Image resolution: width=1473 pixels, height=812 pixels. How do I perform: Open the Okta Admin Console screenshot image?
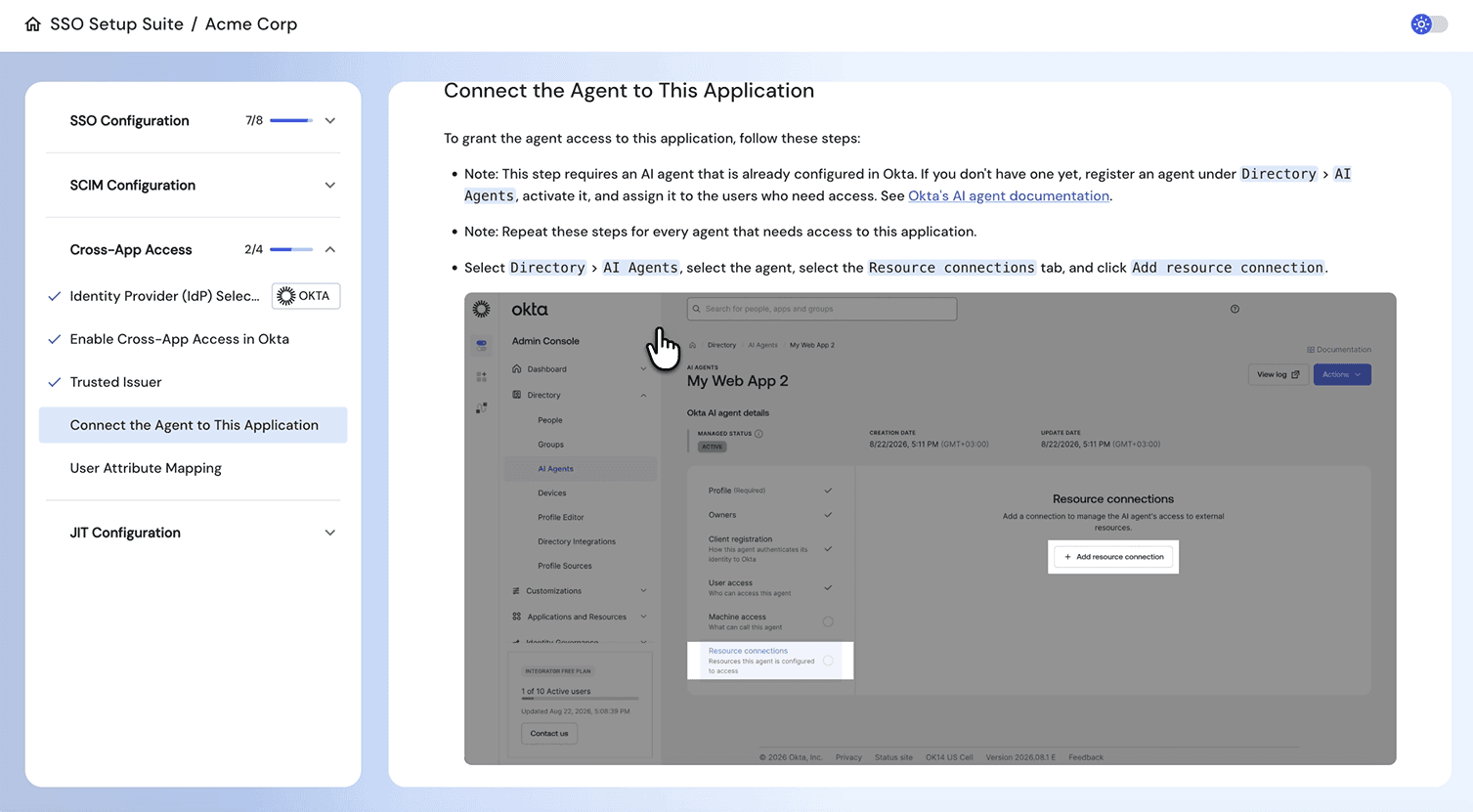[x=930, y=529]
